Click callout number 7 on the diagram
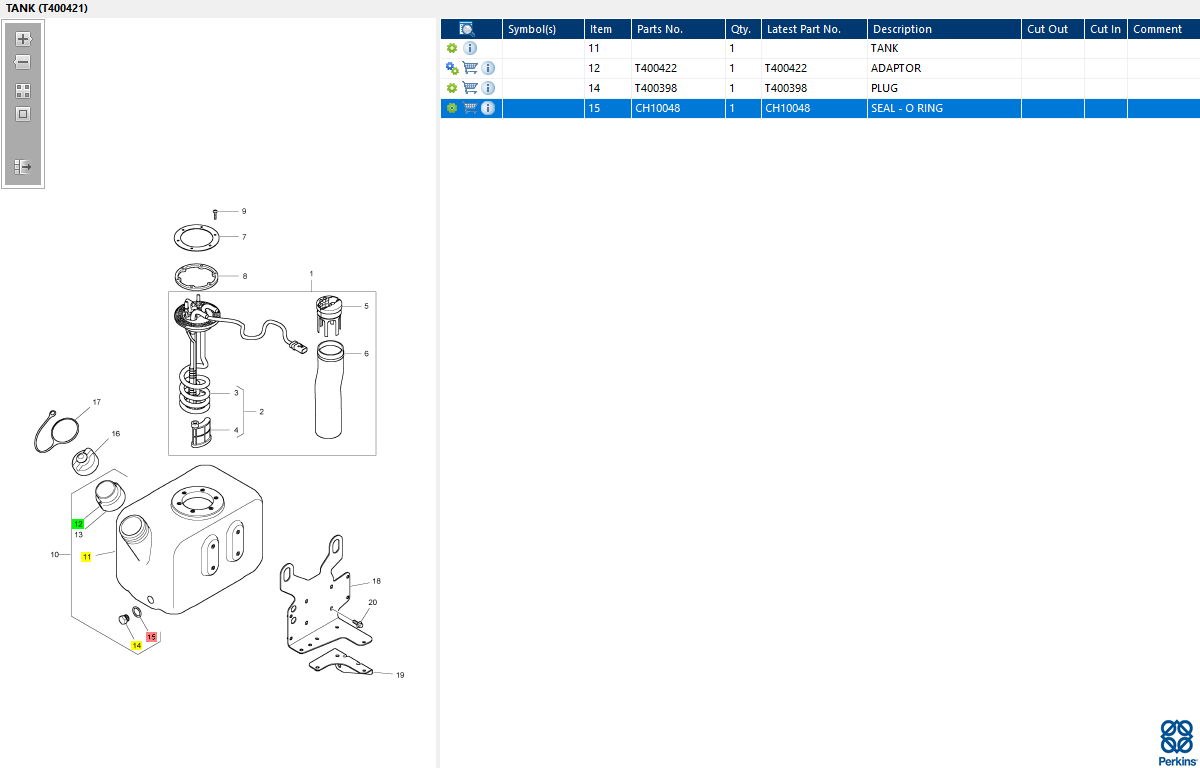This screenshot has width=1200, height=768. point(243,237)
